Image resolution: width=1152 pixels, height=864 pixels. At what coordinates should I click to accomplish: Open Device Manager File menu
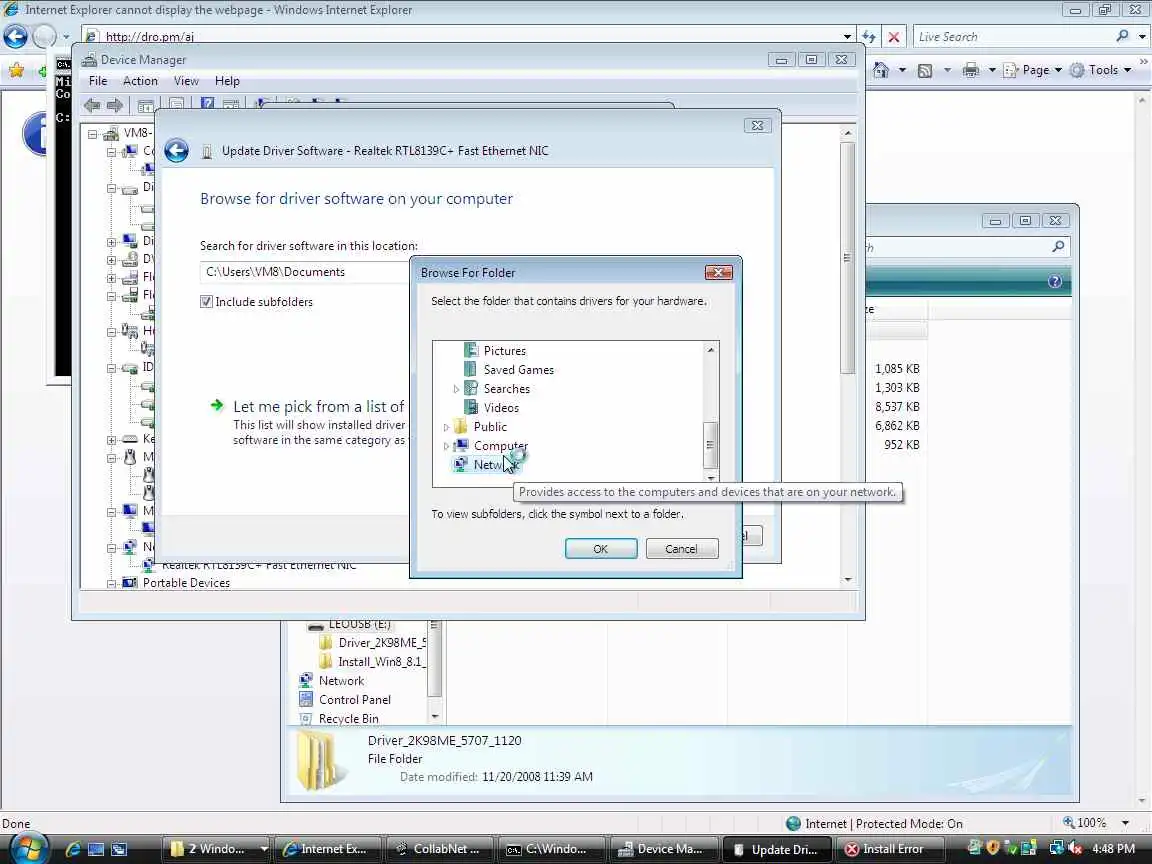98,81
